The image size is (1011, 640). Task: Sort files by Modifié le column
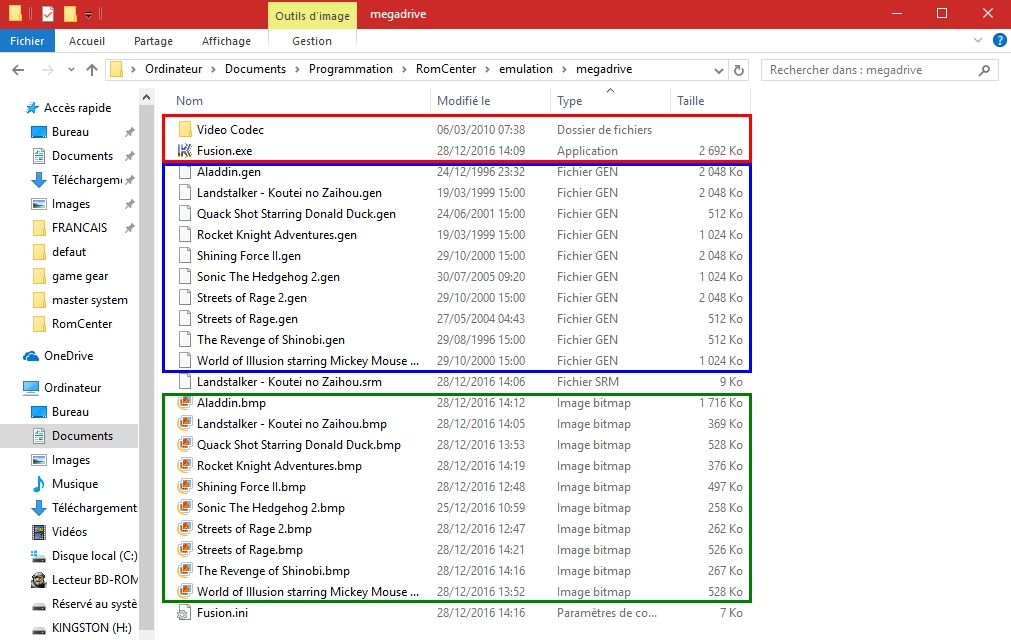click(x=491, y=101)
